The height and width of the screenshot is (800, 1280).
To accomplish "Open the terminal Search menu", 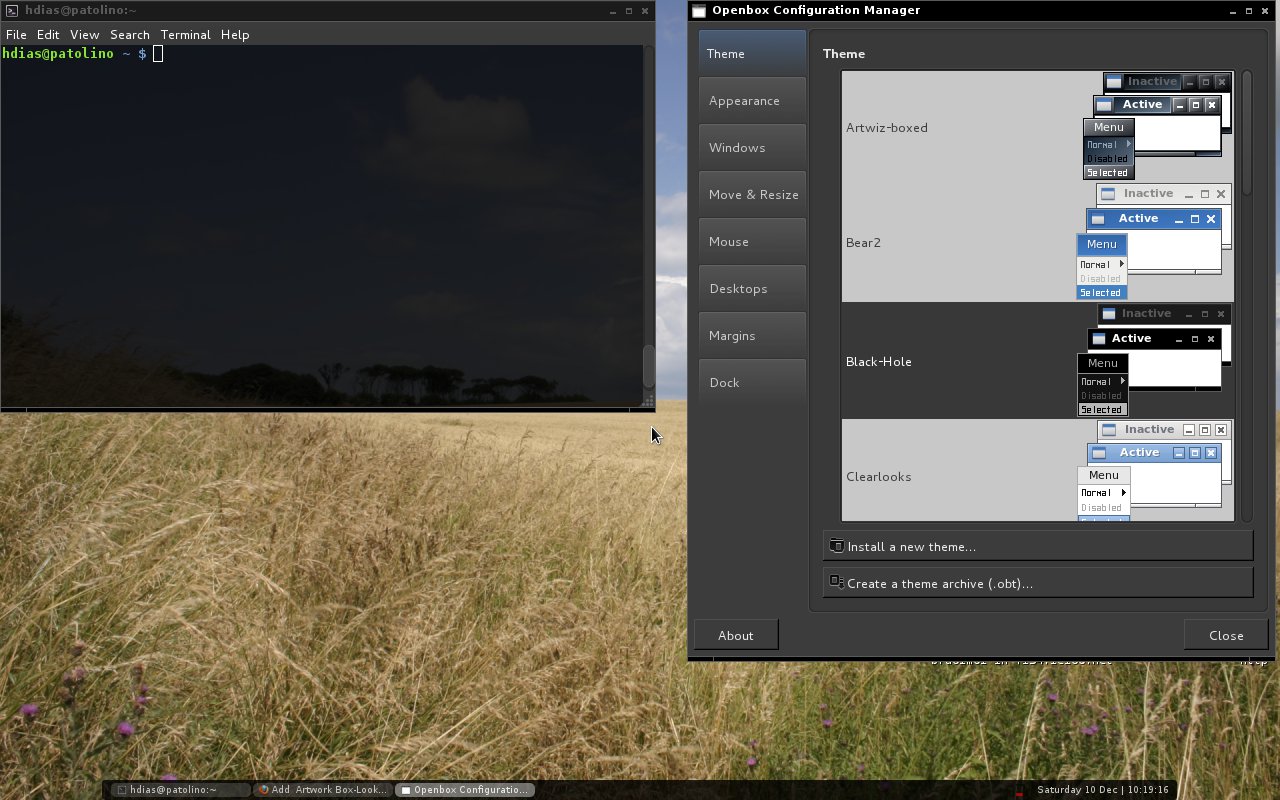I will click(130, 34).
